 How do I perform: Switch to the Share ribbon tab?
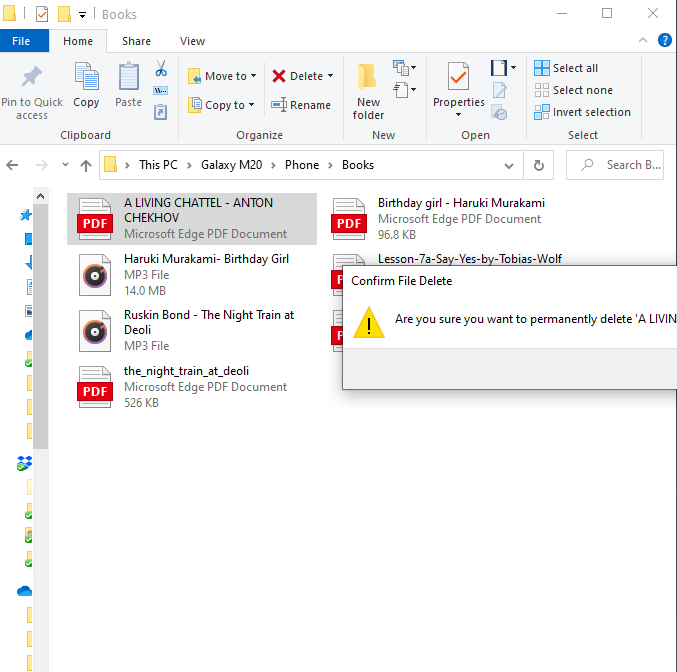click(136, 41)
